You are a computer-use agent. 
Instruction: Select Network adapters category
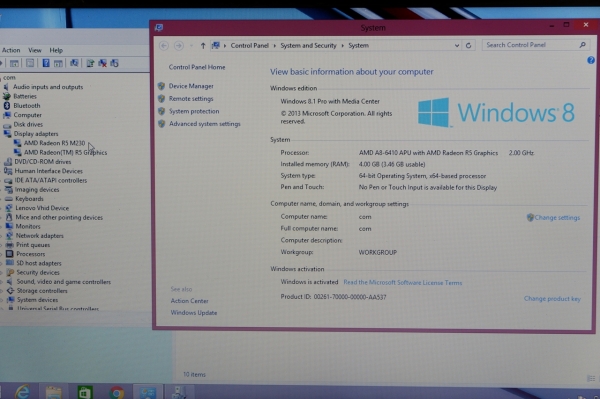tap(39, 236)
